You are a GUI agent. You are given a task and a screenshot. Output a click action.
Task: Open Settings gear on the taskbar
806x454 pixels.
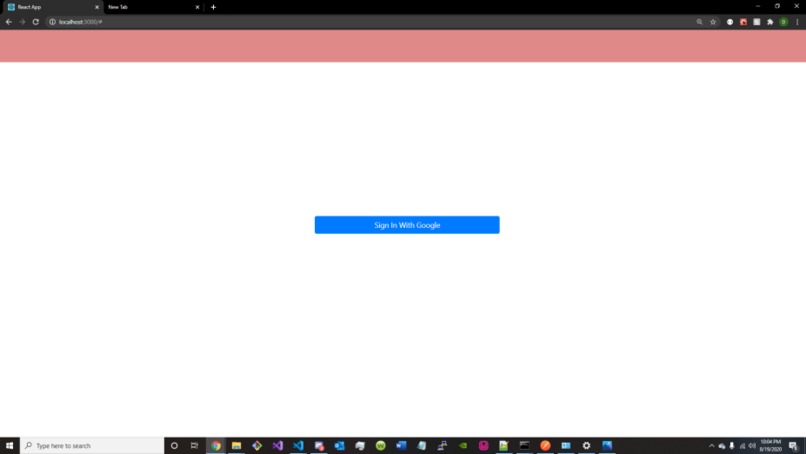tap(586, 445)
